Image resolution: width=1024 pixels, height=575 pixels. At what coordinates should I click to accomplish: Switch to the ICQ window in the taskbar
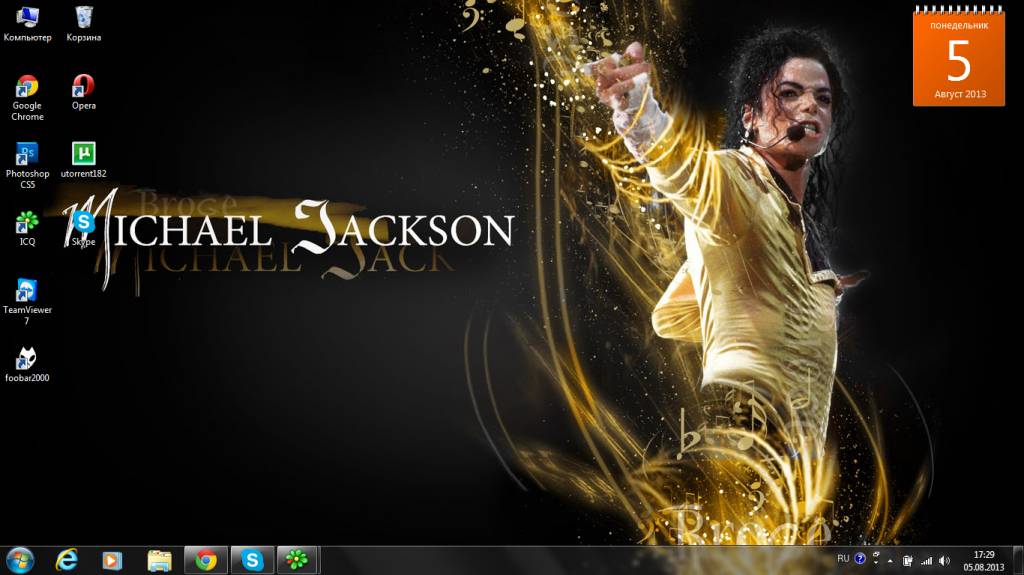(x=299, y=560)
